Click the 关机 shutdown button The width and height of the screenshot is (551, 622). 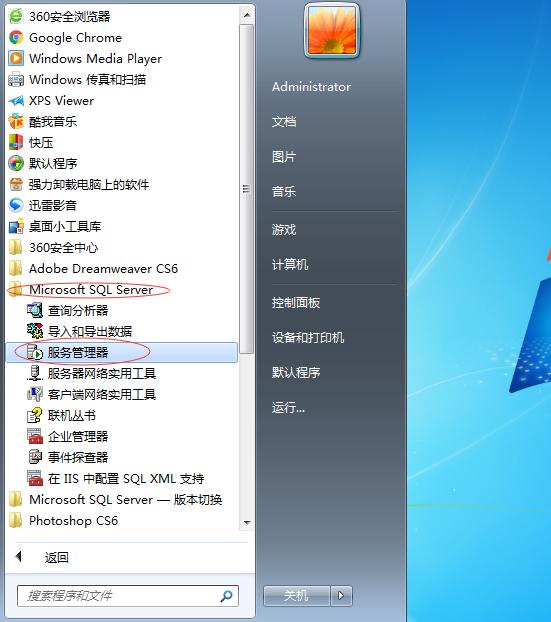[297, 595]
